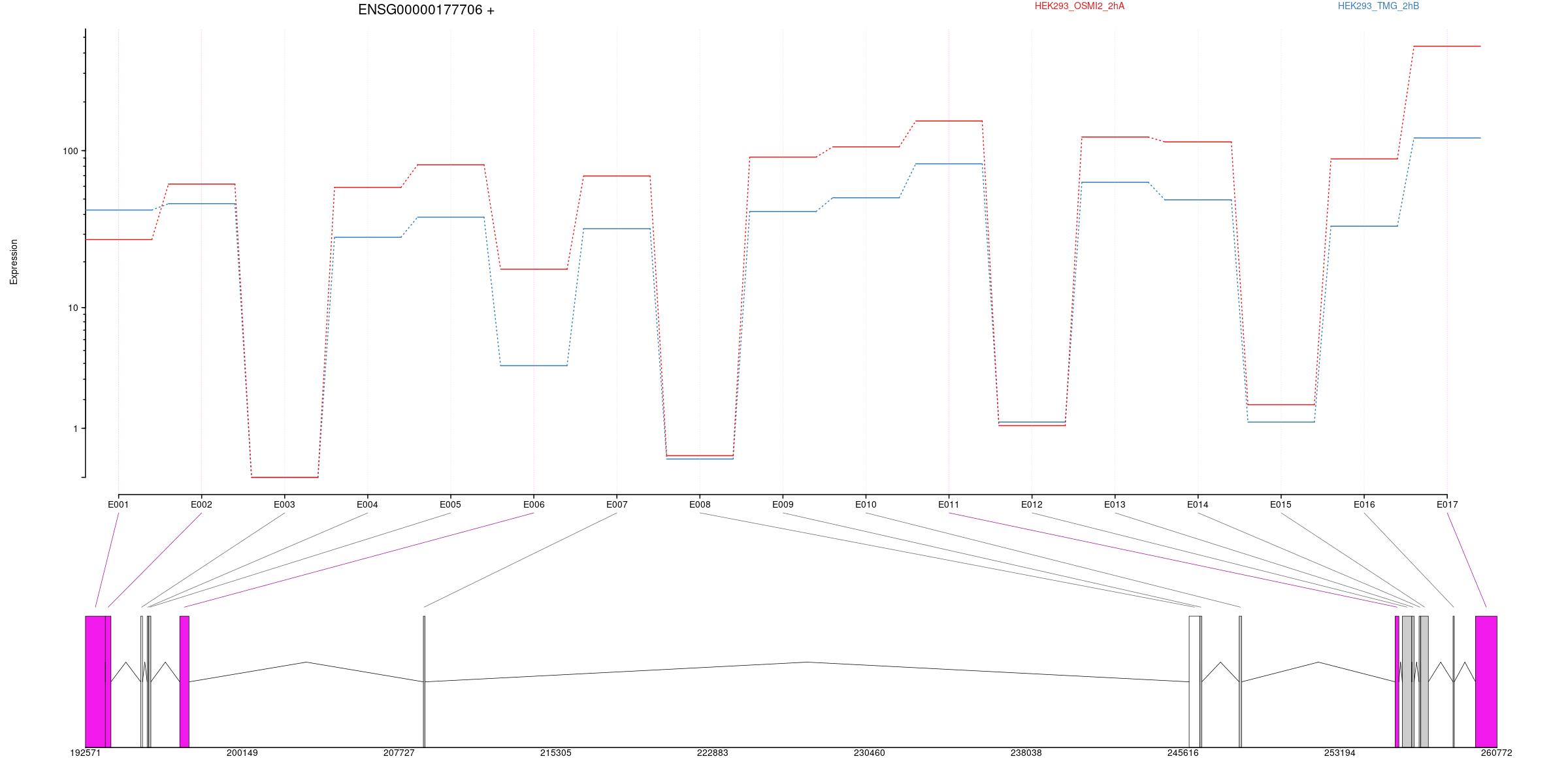Select exon label E015
1568x784 pixels.
click(1281, 504)
